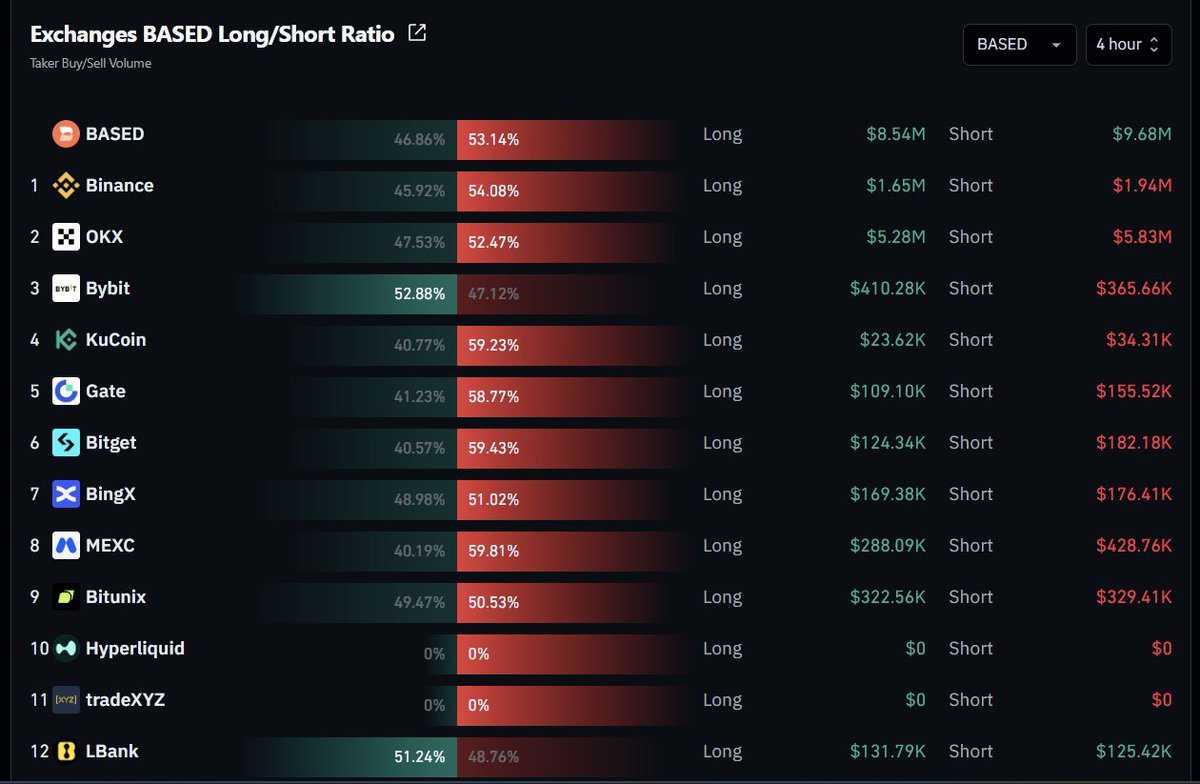1200x784 pixels.
Task: Click the Hyperliquid logo icon
Action: click(x=66, y=648)
